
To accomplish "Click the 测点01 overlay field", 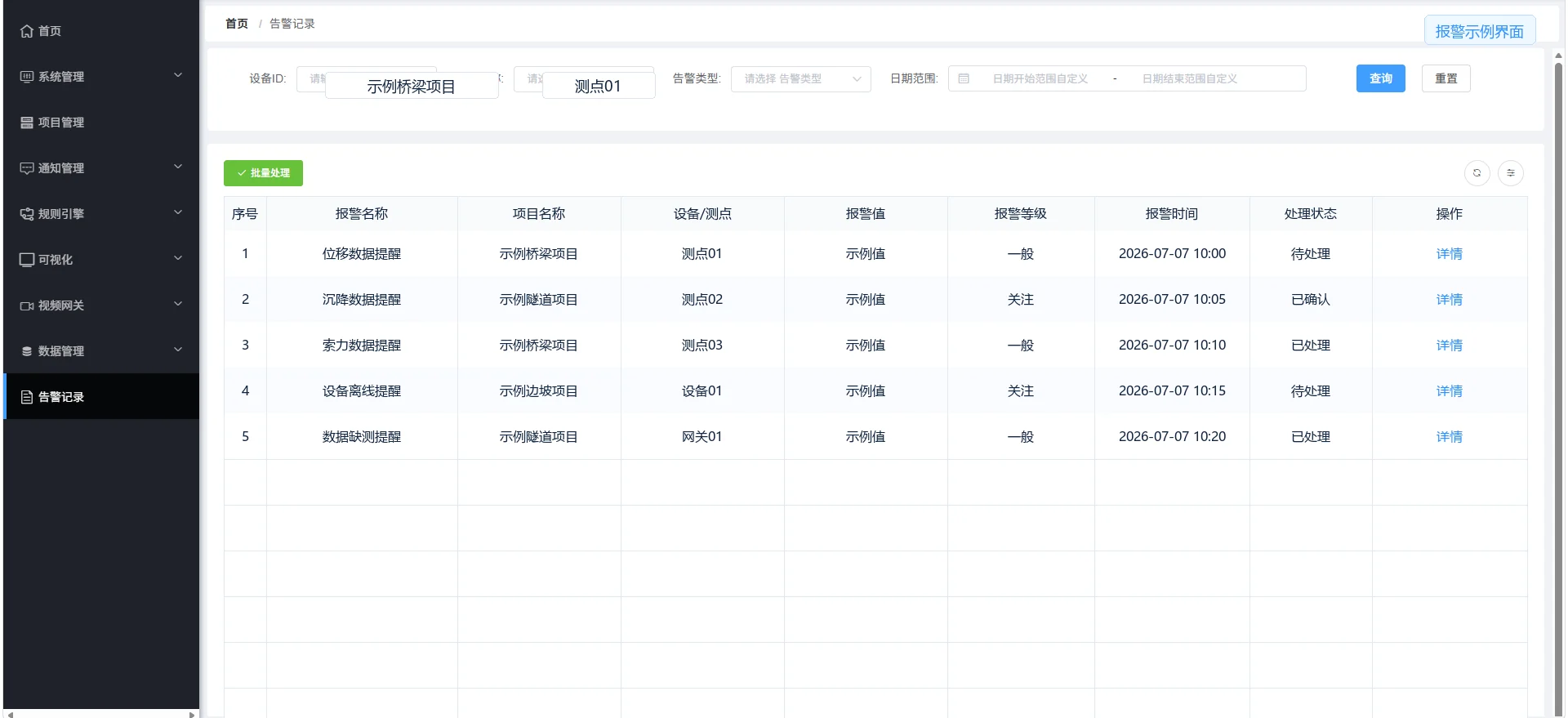I will 598,86.
